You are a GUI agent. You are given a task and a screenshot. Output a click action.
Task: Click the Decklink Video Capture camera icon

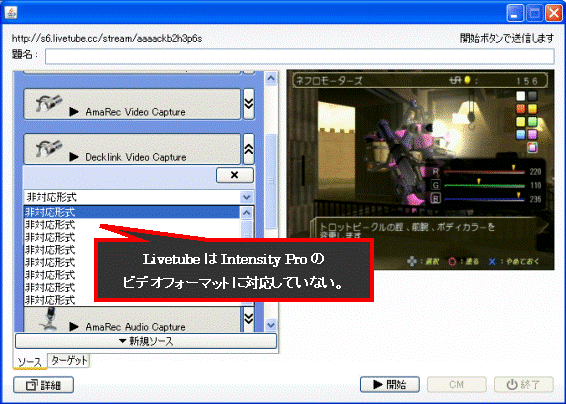(x=49, y=149)
